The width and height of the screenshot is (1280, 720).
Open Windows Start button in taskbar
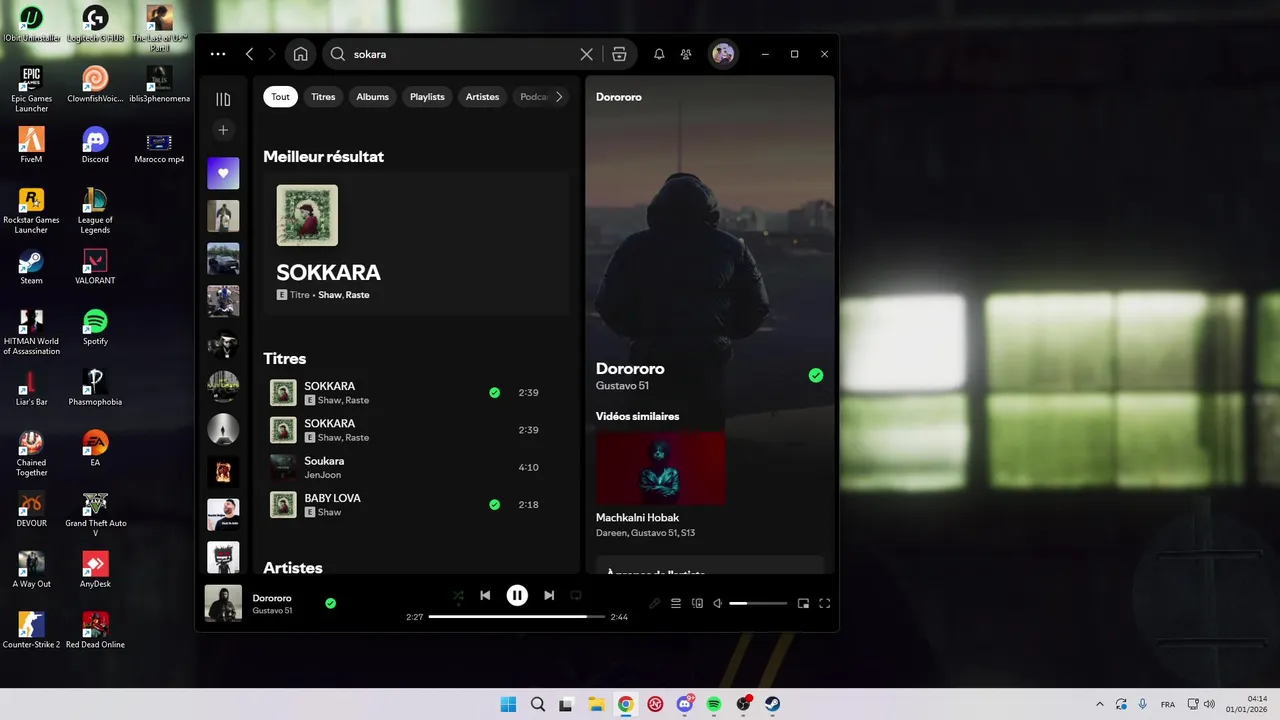point(508,704)
